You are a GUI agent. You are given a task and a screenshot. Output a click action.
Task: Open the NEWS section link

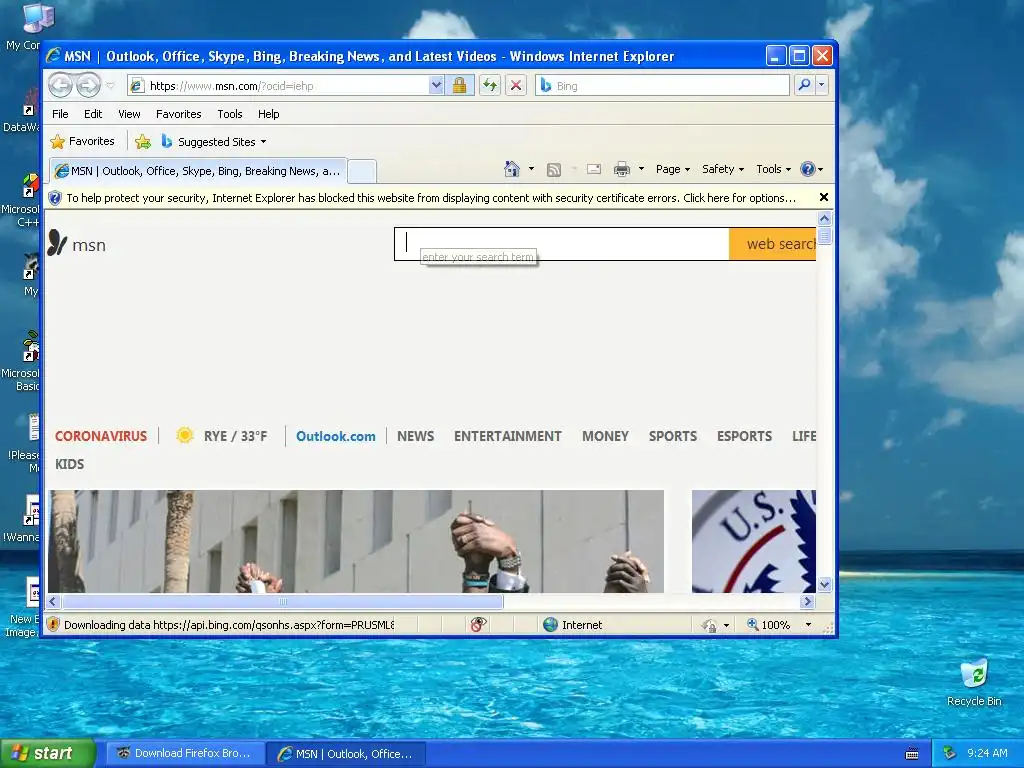415,436
